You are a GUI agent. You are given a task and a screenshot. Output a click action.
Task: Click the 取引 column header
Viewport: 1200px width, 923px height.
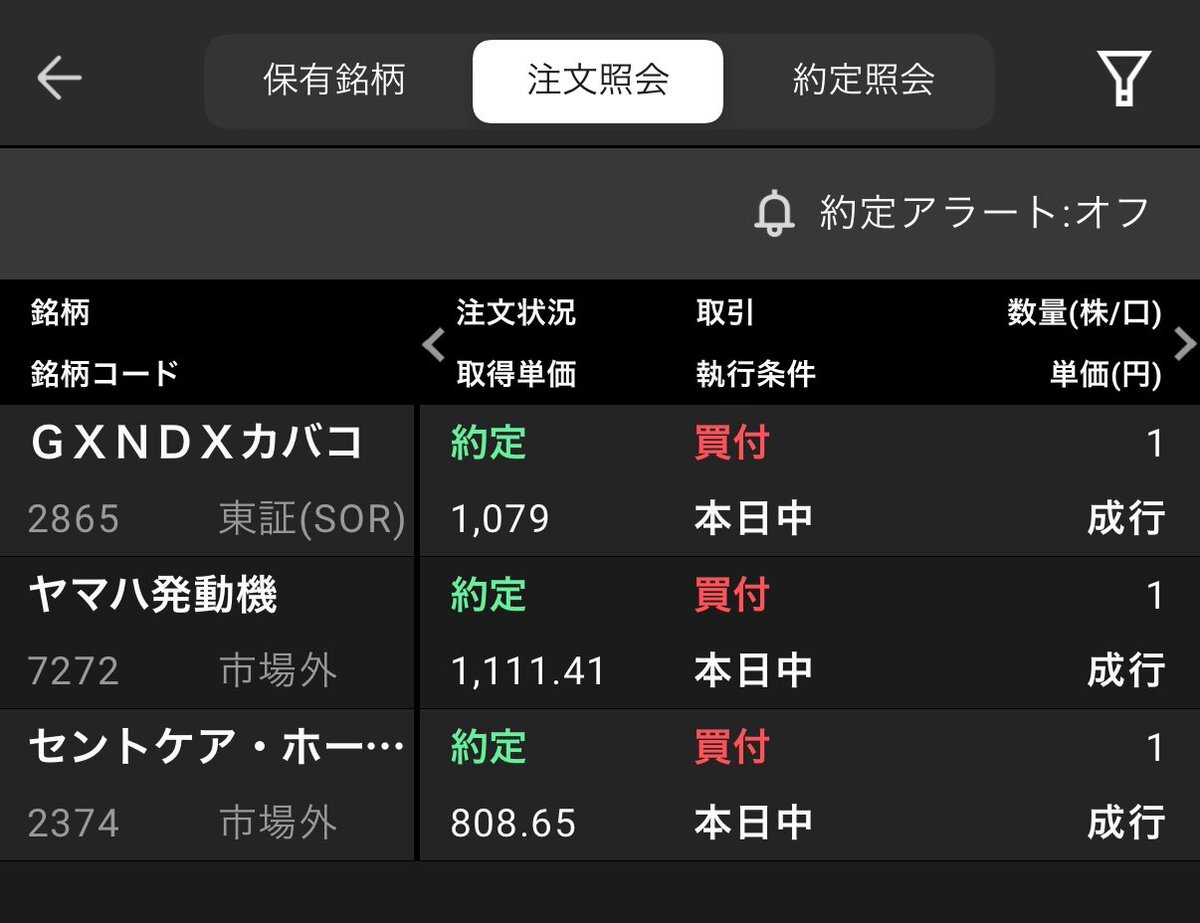coord(725,313)
